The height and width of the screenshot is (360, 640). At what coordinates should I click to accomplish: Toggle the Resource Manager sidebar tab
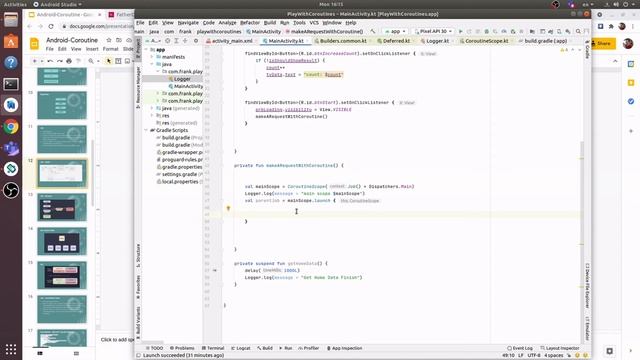(138, 87)
